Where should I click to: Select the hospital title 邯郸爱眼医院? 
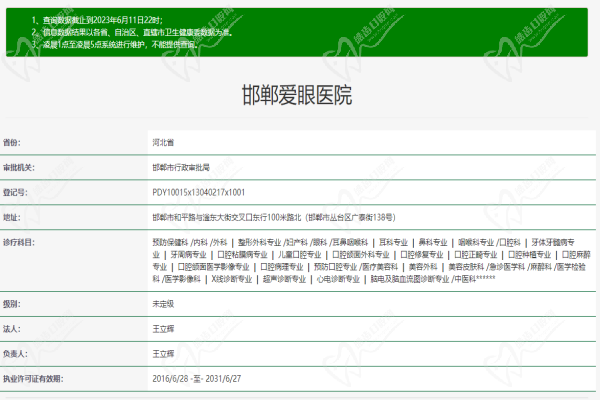click(x=297, y=95)
